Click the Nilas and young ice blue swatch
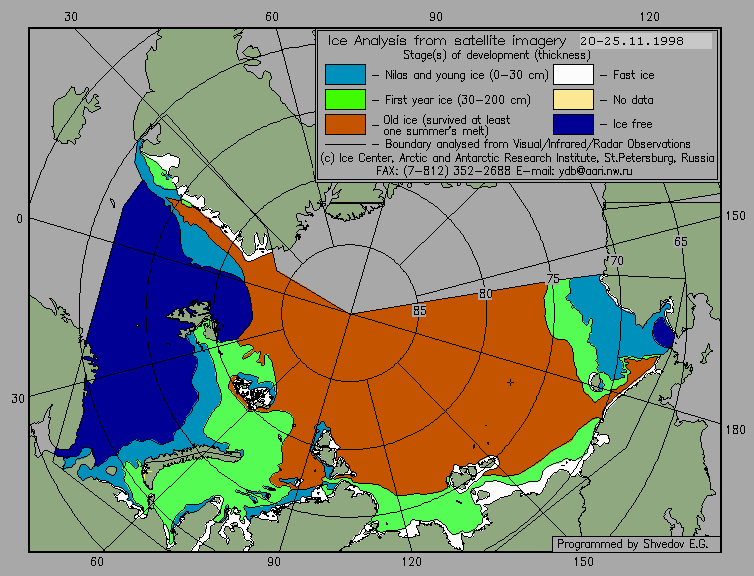Screen dimensions: 754x576 coord(345,75)
